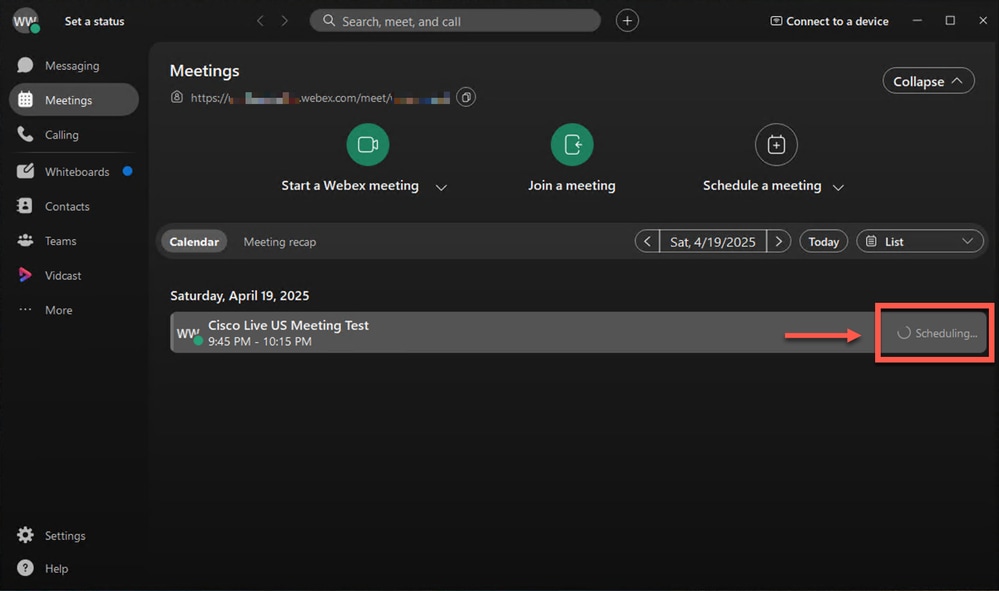This screenshot has width=999, height=591.
Task: Click the Scheduling... status indicator
Action: [x=937, y=333]
